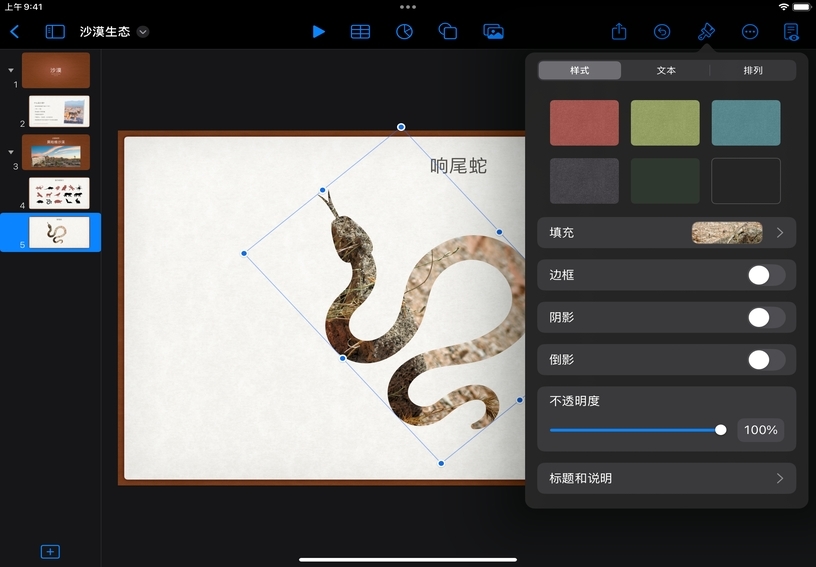The width and height of the screenshot is (816, 567).
Task: Play the slideshow
Action: point(318,32)
